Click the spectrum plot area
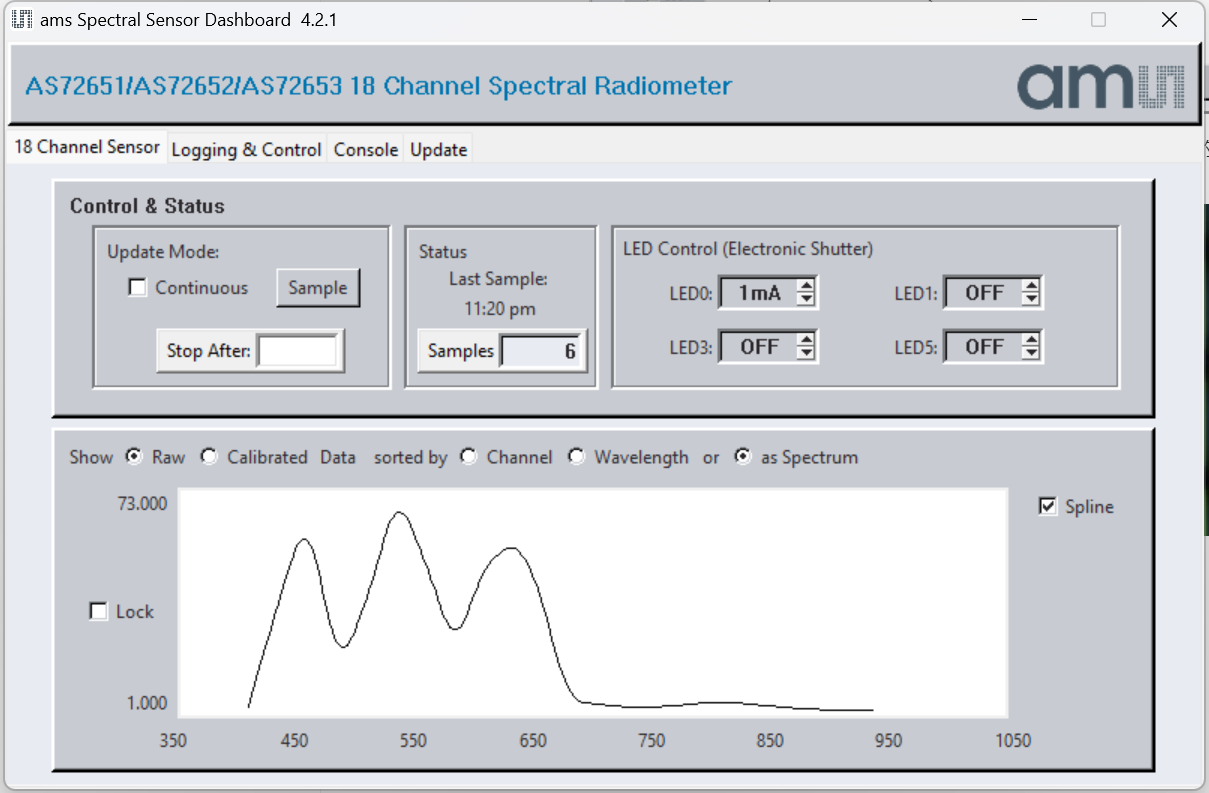The height and width of the screenshot is (793, 1209). click(x=593, y=603)
